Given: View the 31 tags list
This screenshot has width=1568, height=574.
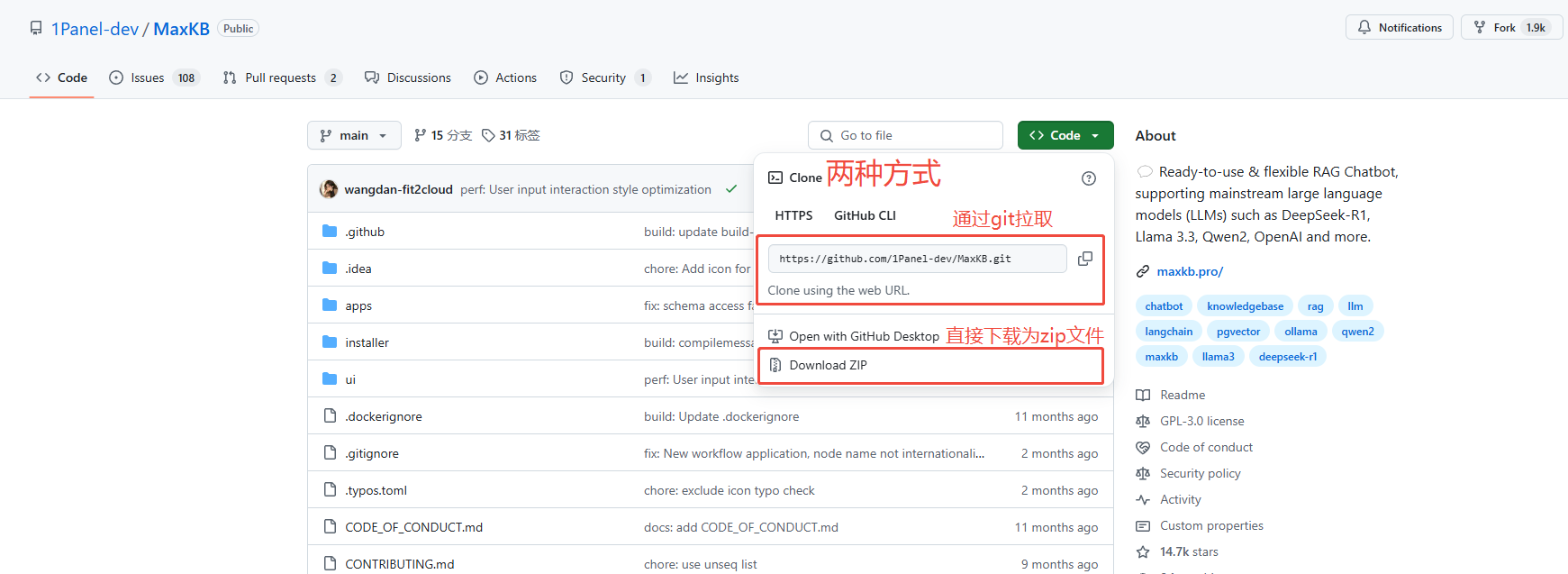Looking at the screenshot, I should (511, 135).
